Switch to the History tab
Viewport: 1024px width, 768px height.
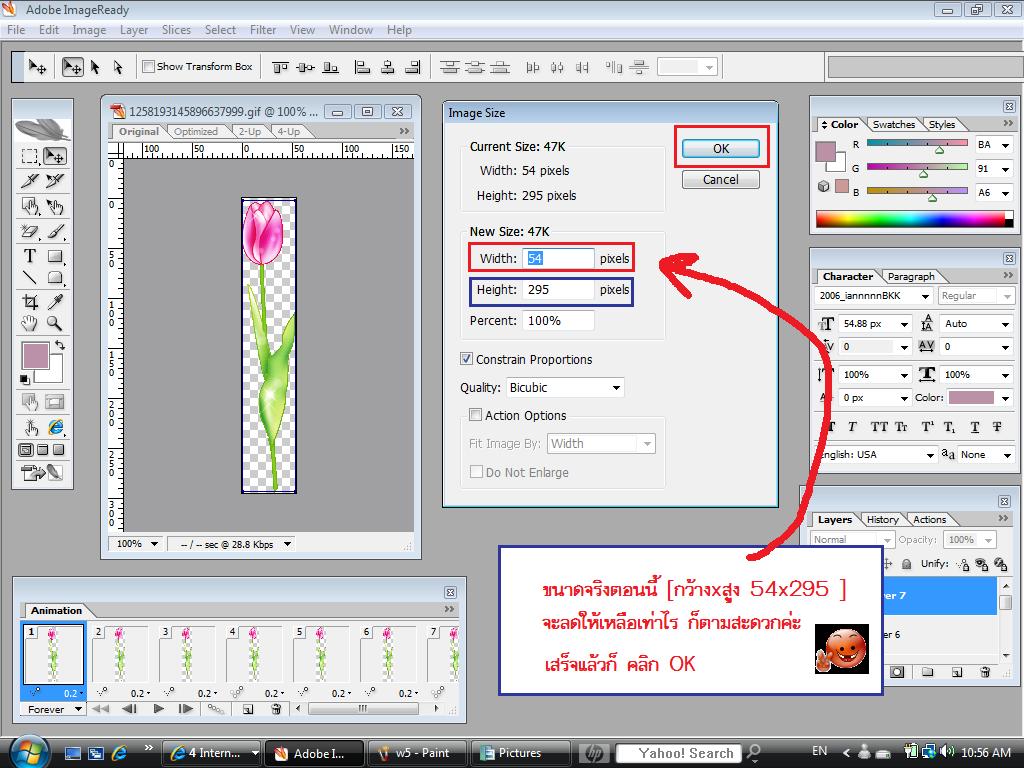[x=883, y=520]
